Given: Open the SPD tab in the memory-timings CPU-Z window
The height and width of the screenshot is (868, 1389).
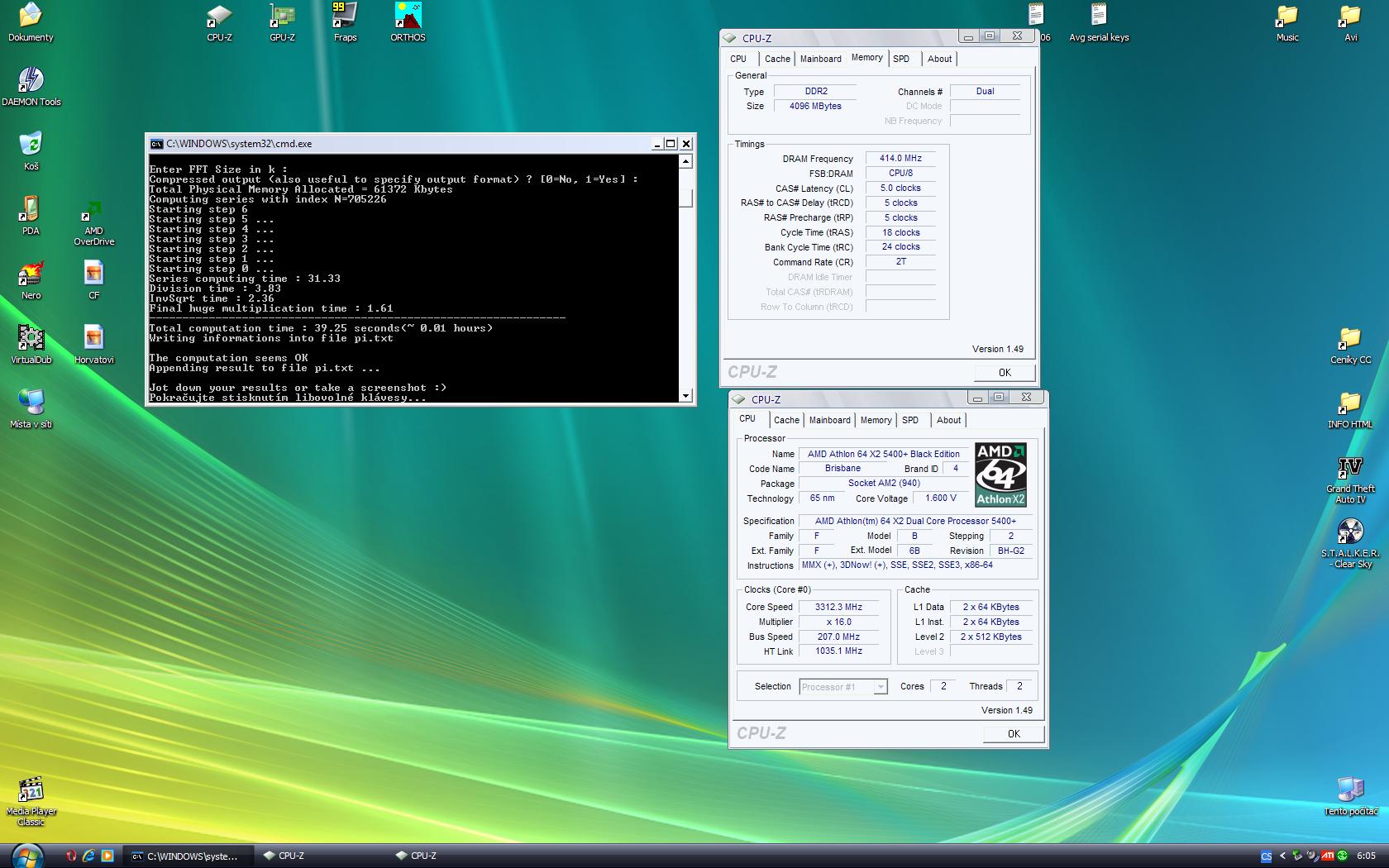Looking at the screenshot, I should [x=901, y=59].
